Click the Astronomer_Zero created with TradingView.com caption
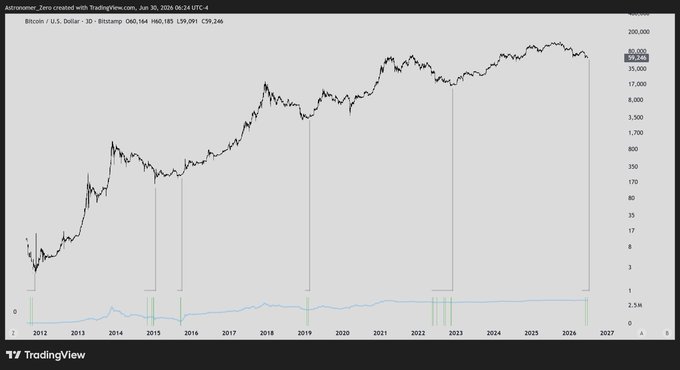 coord(107,7)
